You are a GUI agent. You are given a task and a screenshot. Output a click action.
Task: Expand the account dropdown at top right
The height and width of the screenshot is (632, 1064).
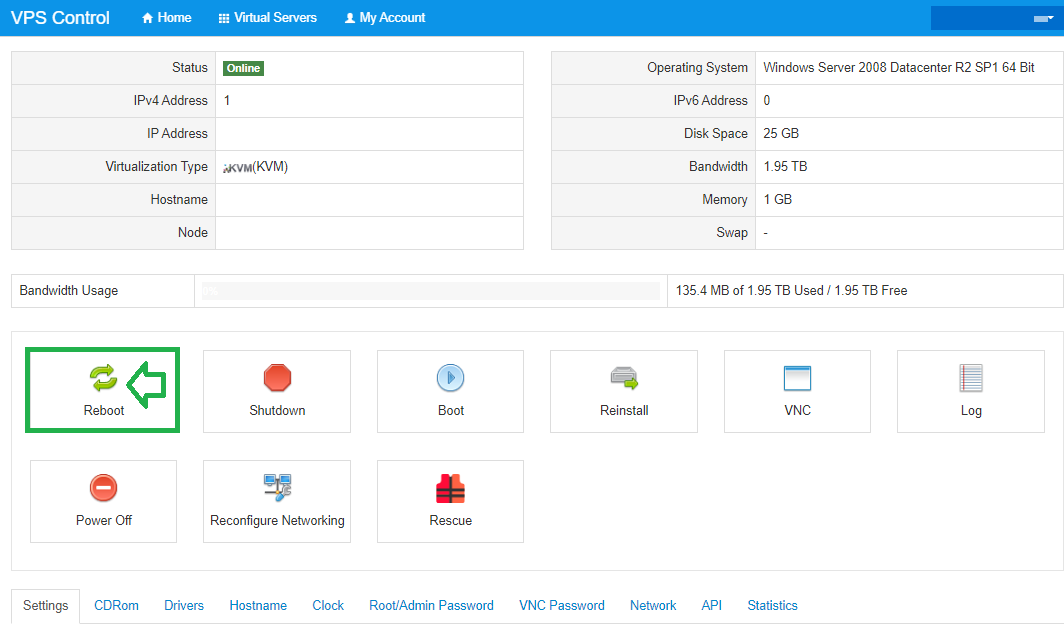click(x=996, y=18)
